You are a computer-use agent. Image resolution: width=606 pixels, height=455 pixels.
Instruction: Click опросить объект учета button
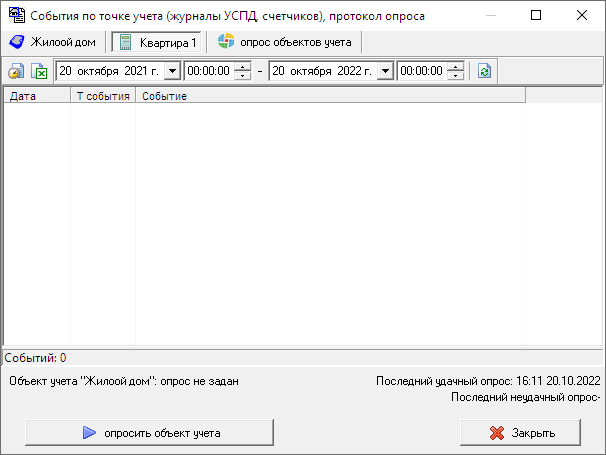pos(150,433)
